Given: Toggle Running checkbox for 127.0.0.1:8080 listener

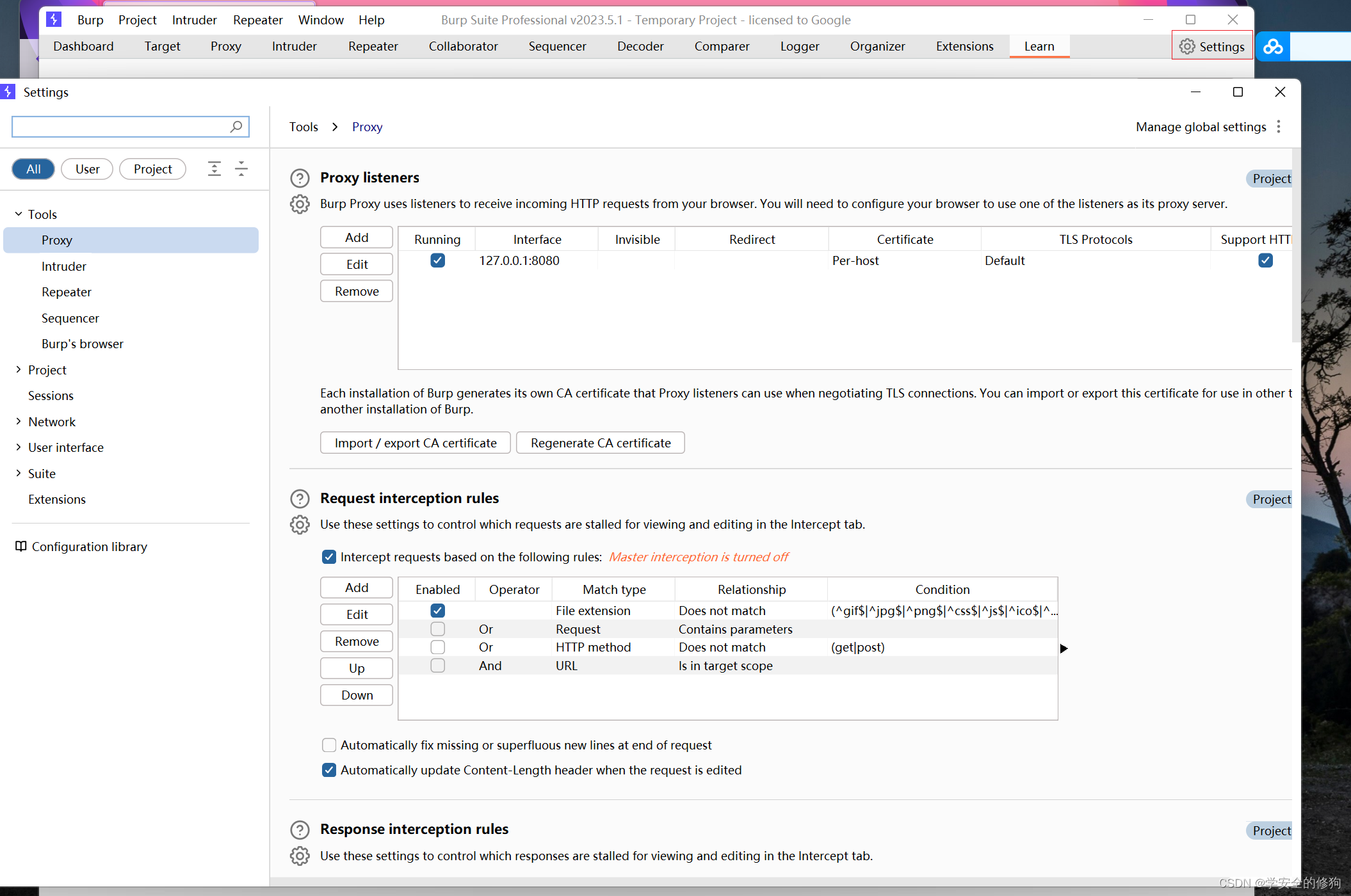Looking at the screenshot, I should (438, 260).
